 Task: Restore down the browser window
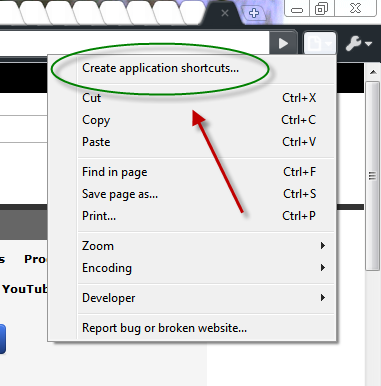[x=321, y=8]
